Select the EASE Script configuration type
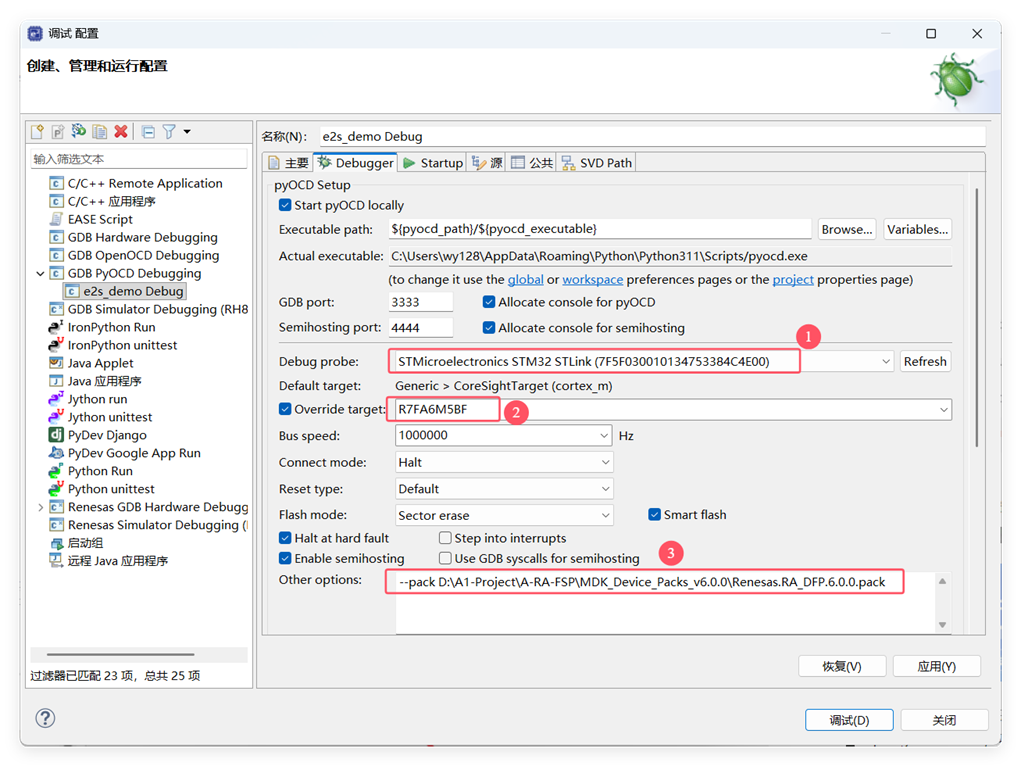1021x766 pixels. point(100,220)
